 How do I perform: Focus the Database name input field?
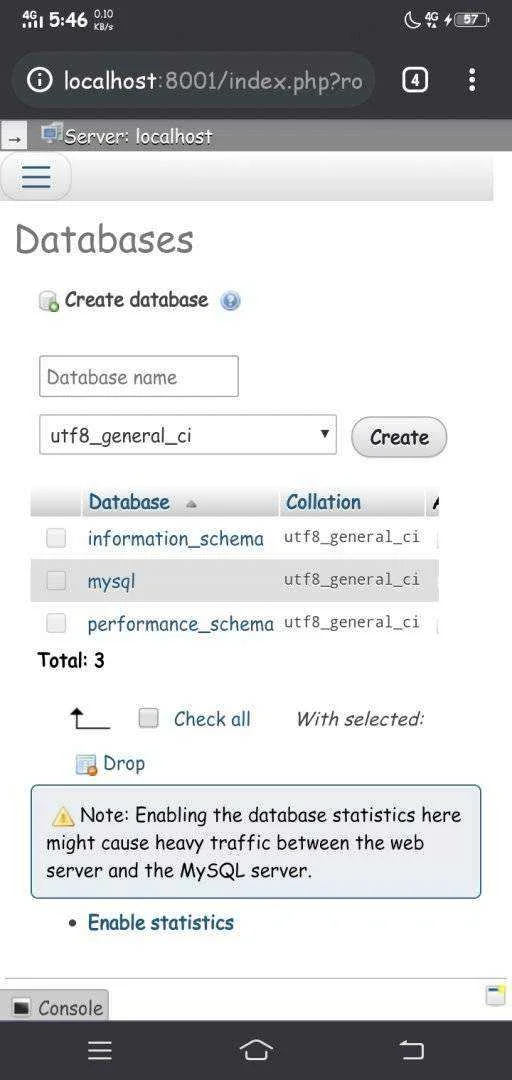[139, 376]
